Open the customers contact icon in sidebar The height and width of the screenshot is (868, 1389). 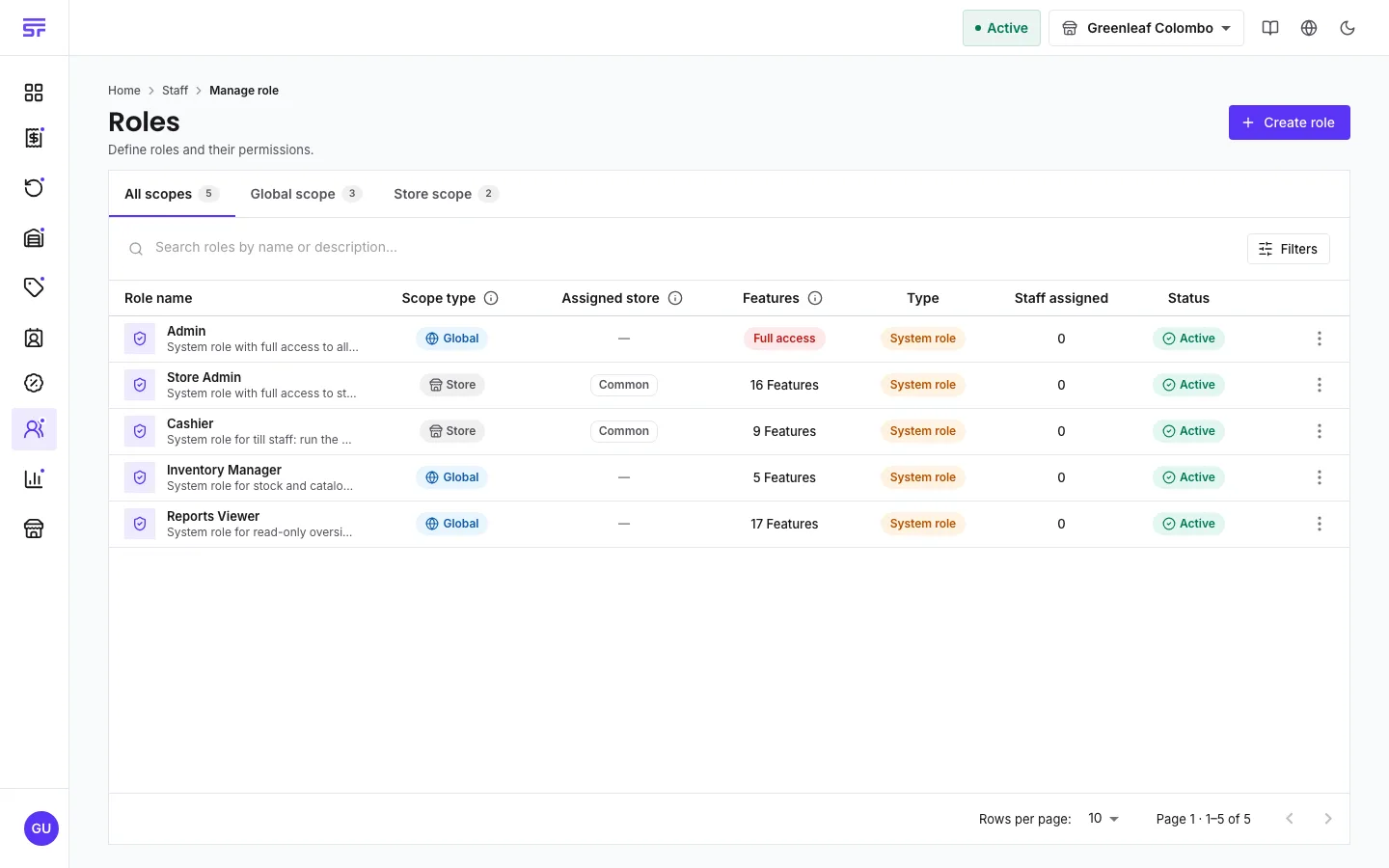pyautogui.click(x=34, y=338)
